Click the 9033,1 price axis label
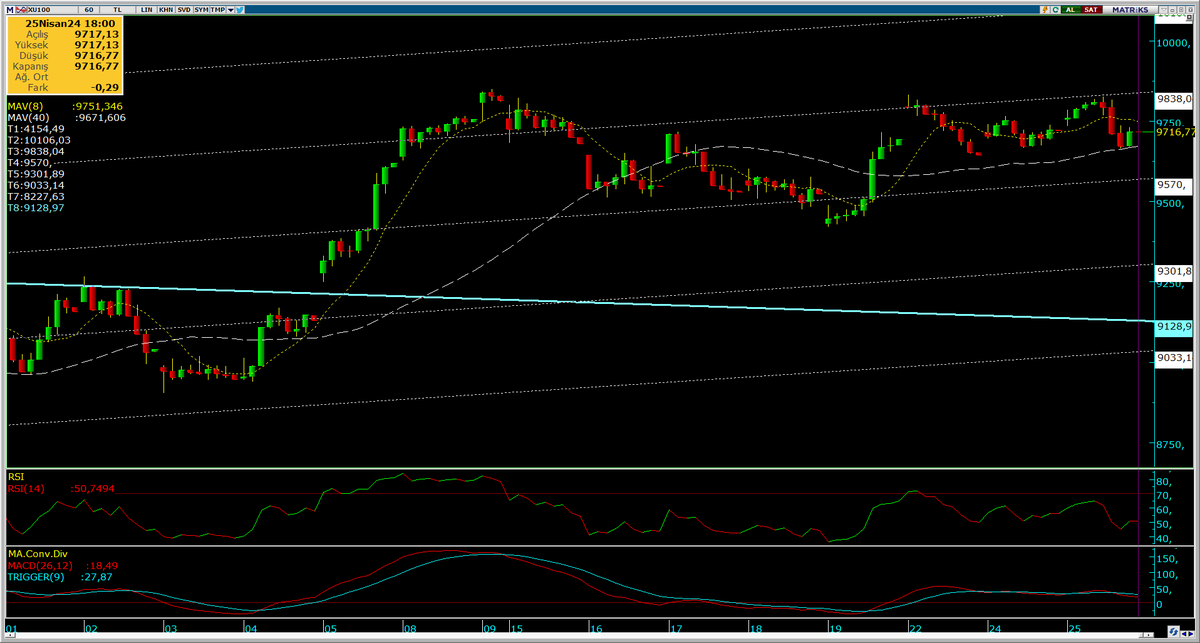Screen dimensions: 1200x643 [1176, 357]
